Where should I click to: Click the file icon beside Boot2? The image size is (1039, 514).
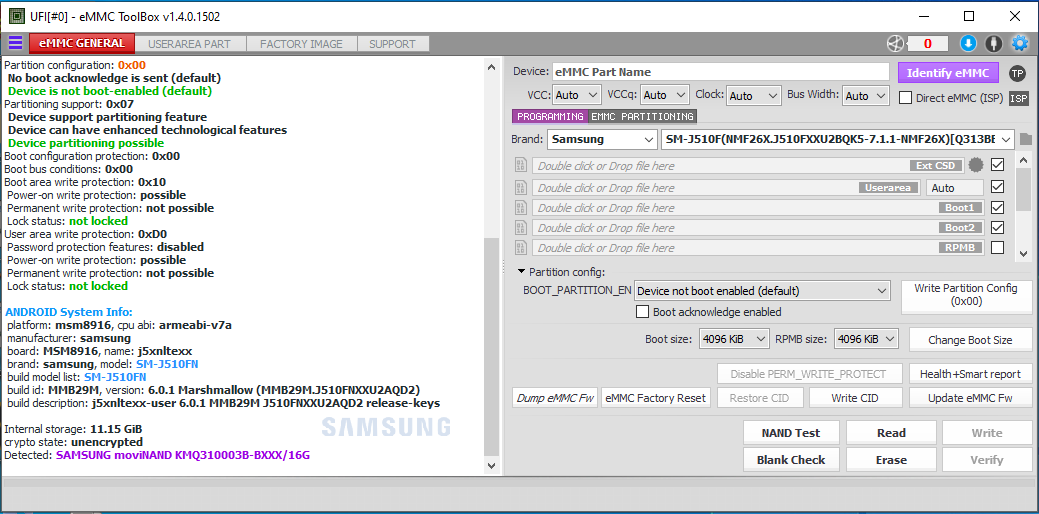[x=520, y=228]
